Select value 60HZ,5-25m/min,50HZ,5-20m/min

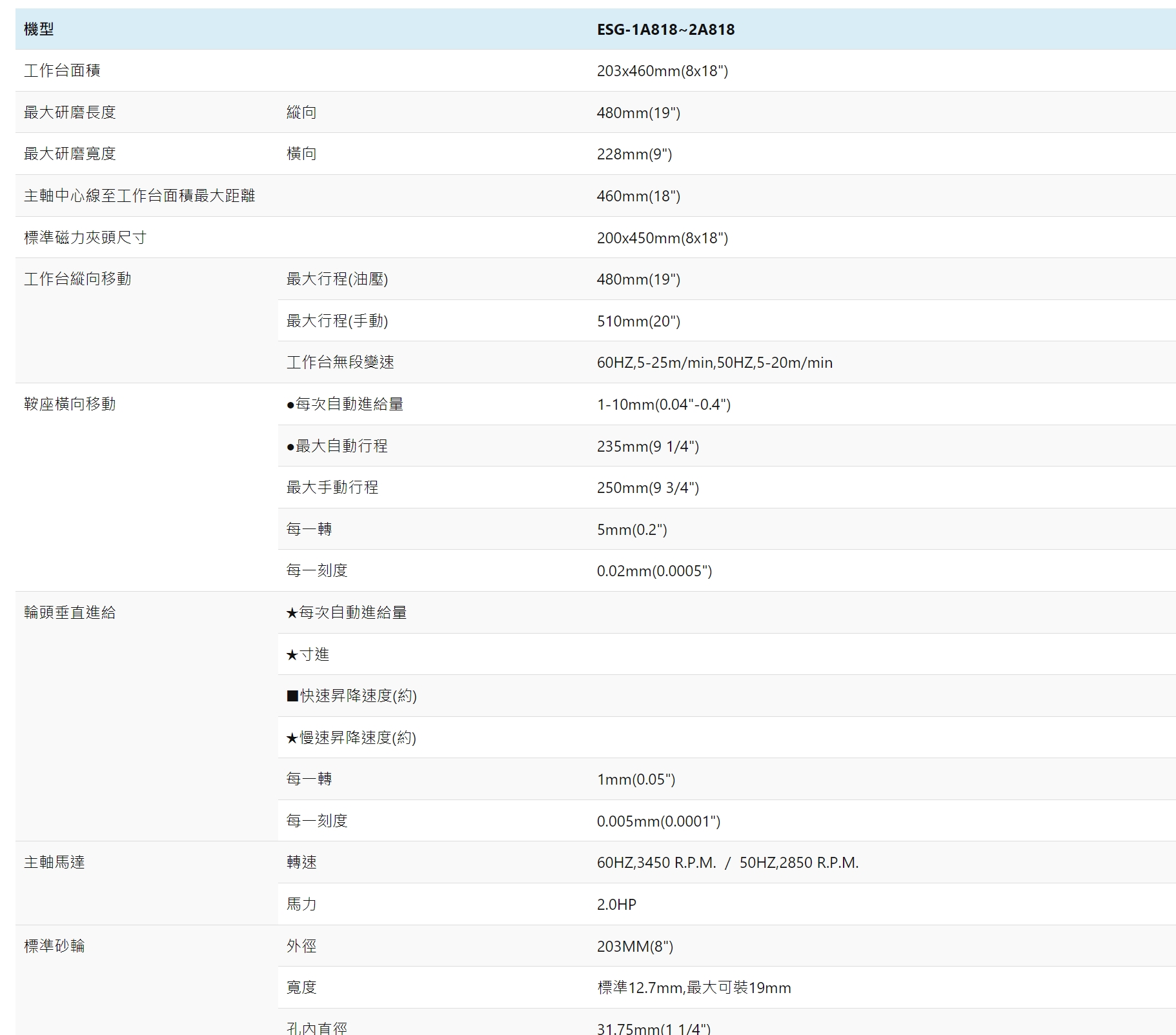(x=715, y=363)
